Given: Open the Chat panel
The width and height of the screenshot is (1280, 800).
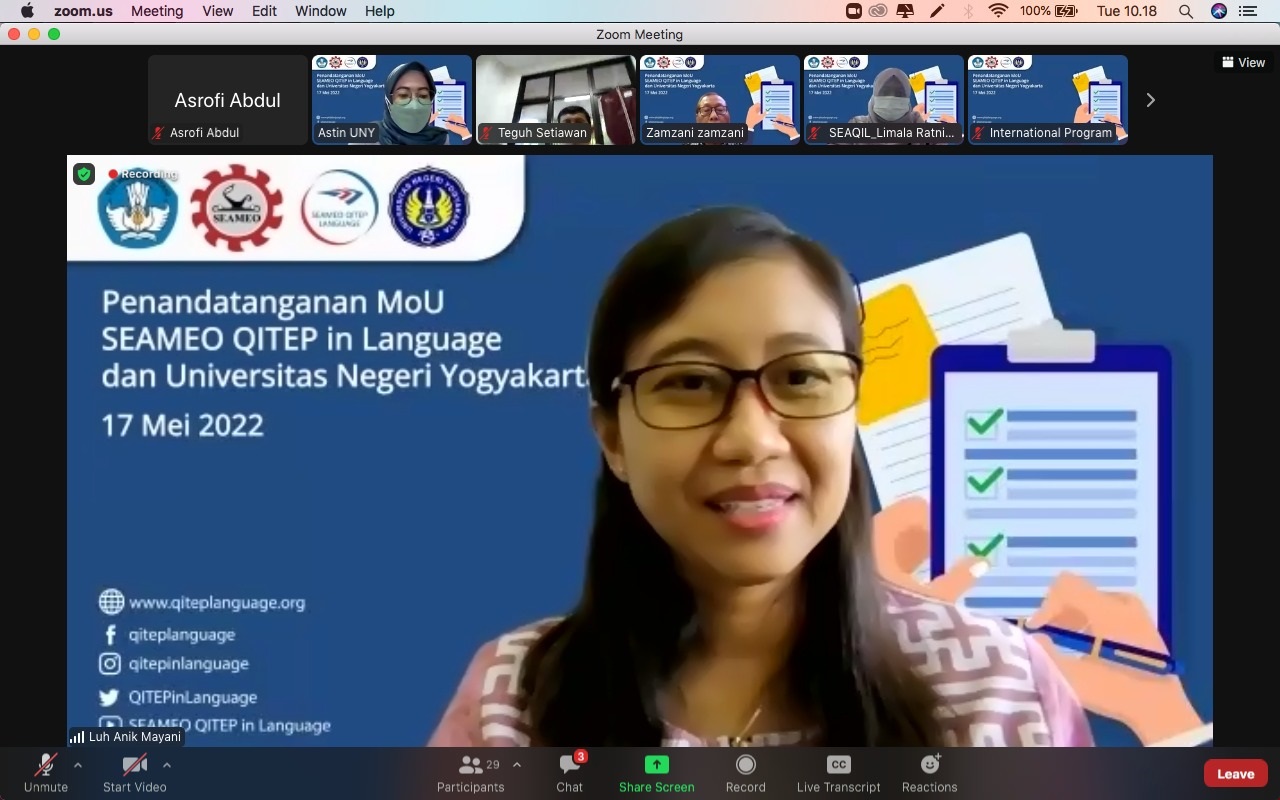Looking at the screenshot, I should [x=570, y=773].
